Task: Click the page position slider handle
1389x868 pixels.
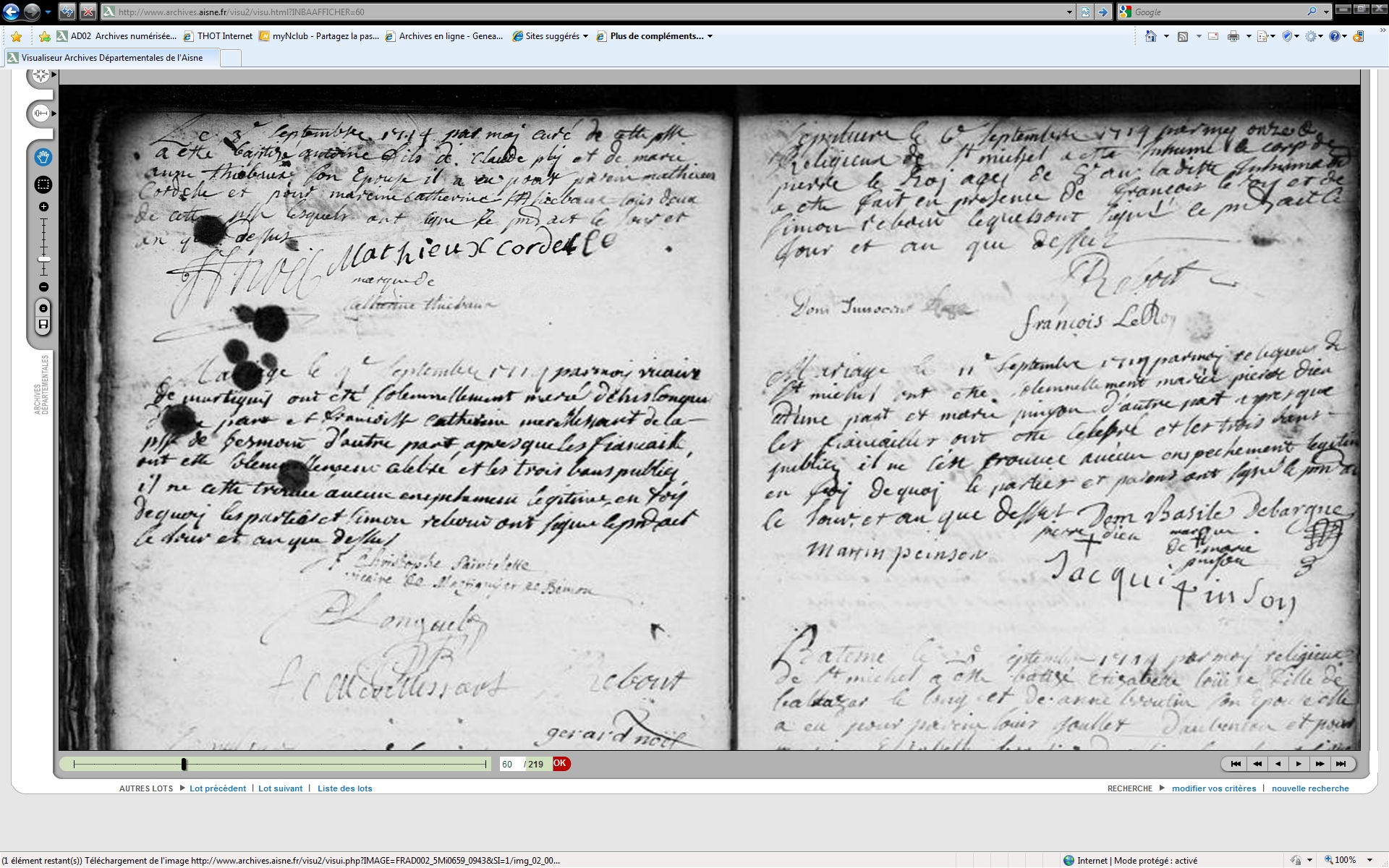Action: 184,764
